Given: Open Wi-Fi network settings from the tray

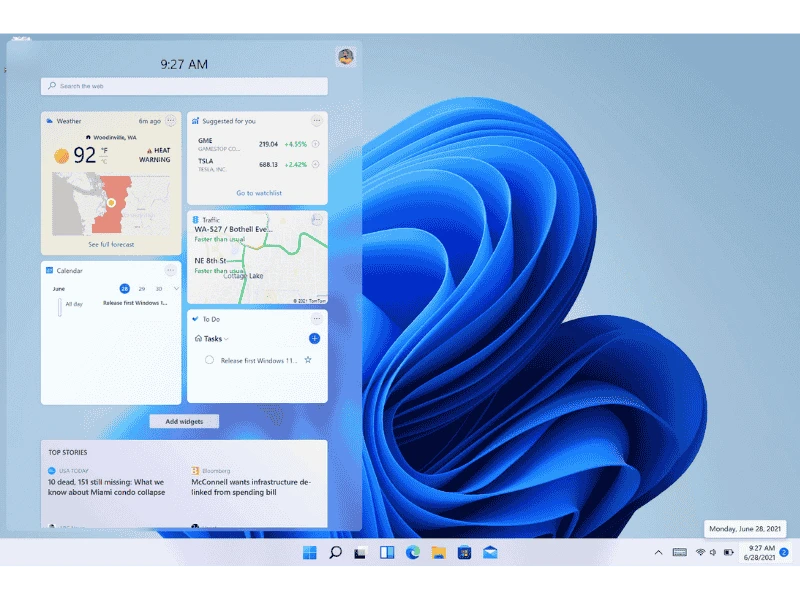Looking at the screenshot, I should (x=701, y=552).
